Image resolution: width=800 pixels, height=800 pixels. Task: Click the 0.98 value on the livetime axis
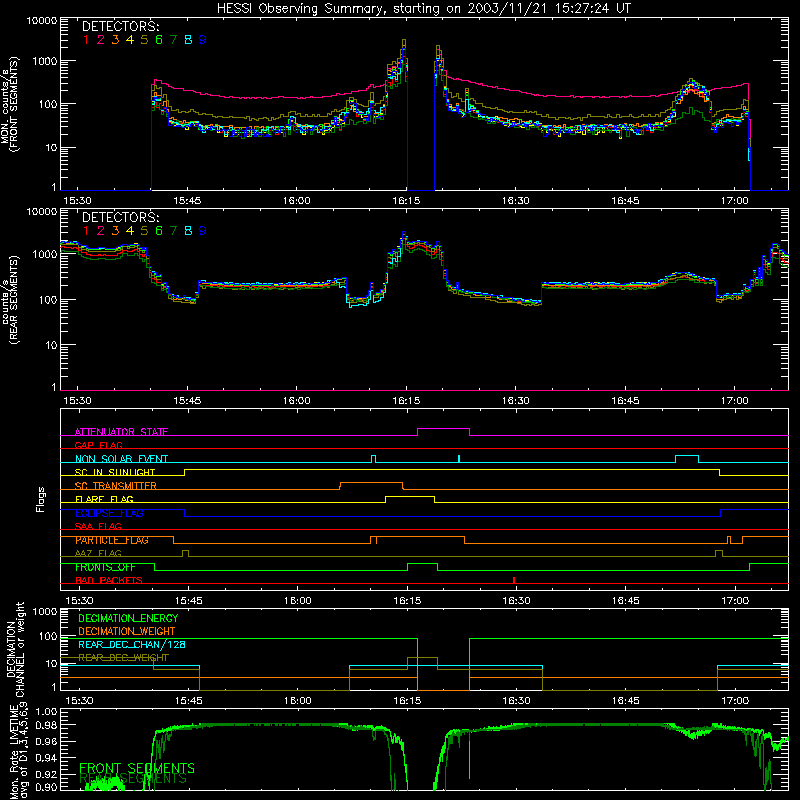coord(47,725)
